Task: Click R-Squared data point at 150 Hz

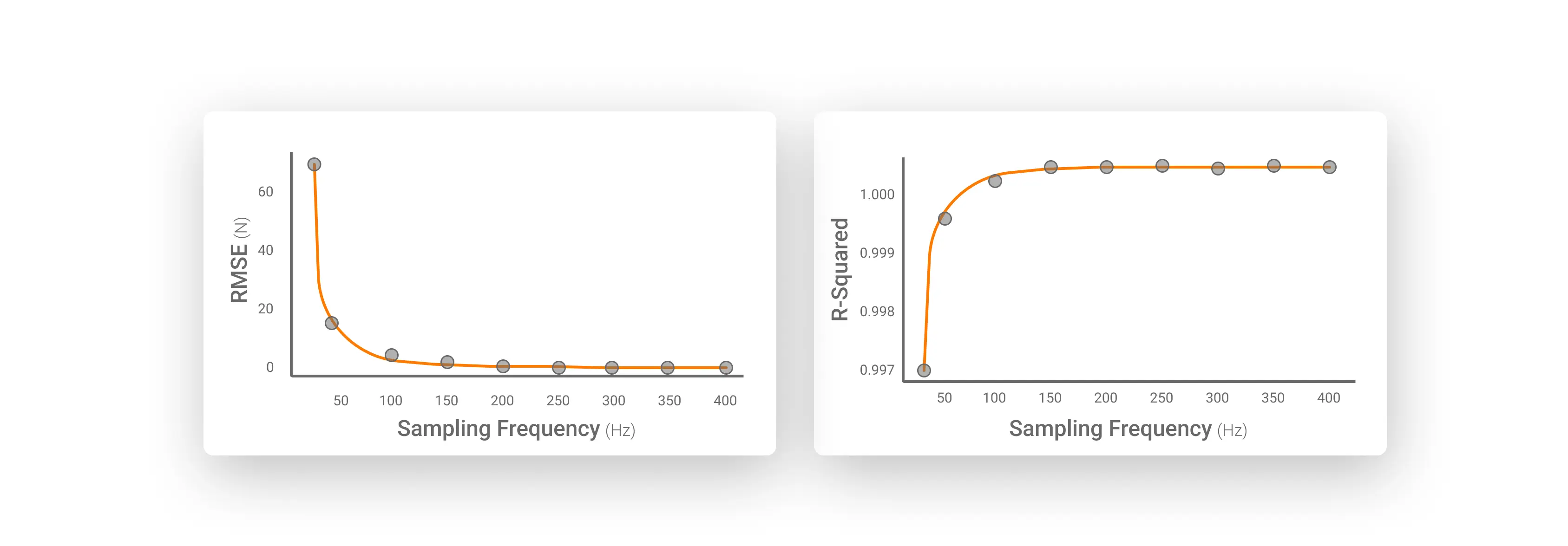Action: (x=1050, y=167)
